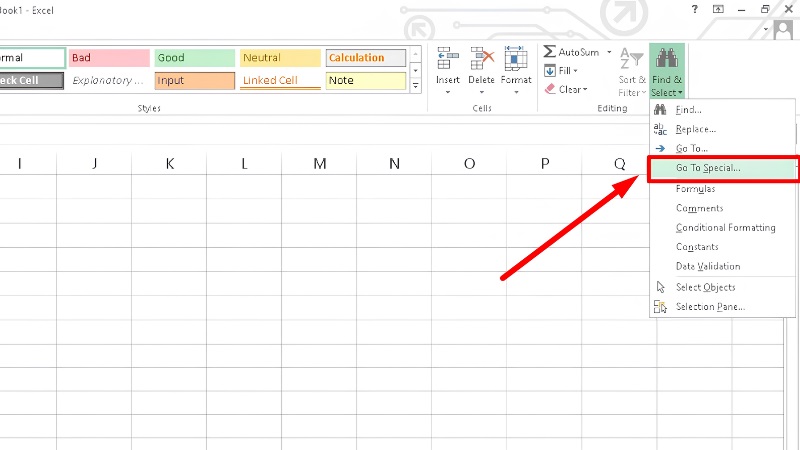Screen dimensions: 800x450
Task: Apply the Bad cell style
Action: (109, 58)
